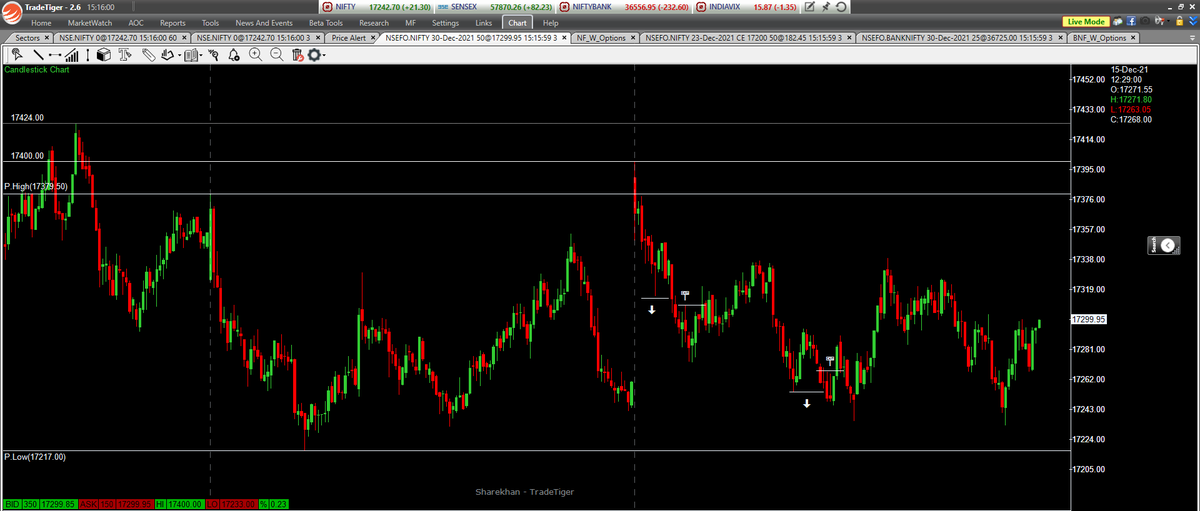Screen dimensions: 1200x511
Task: Select the horizontal ray line tool
Action: point(55,55)
